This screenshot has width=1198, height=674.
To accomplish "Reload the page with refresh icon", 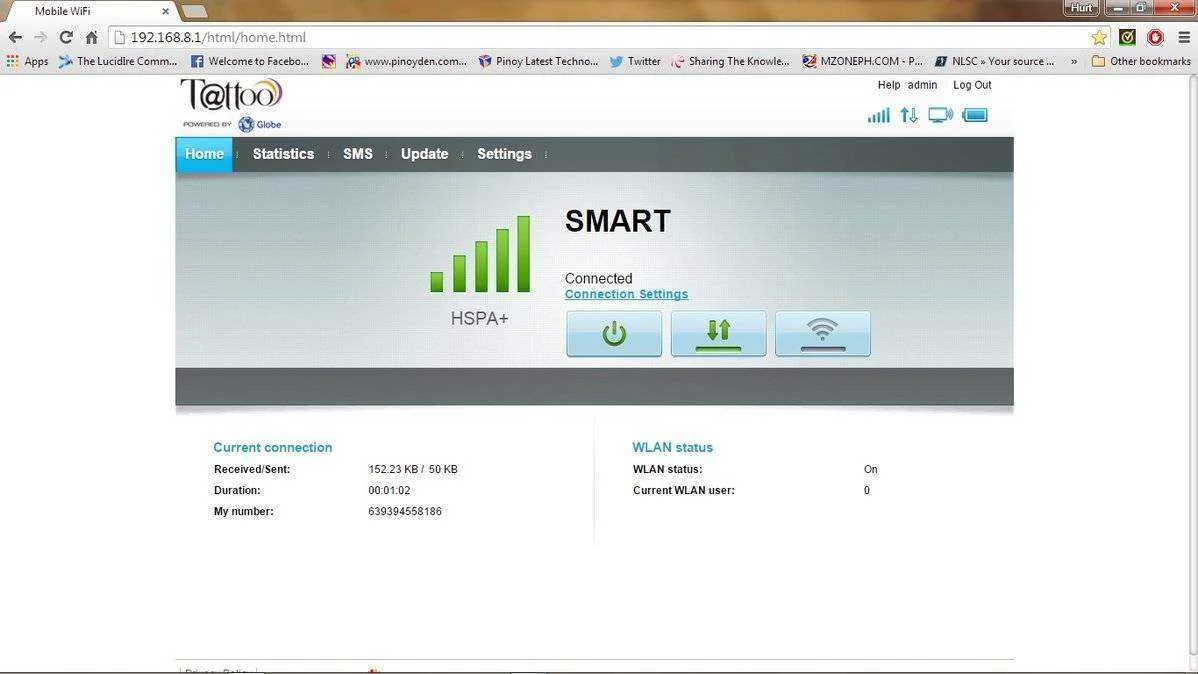I will click(66, 37).
